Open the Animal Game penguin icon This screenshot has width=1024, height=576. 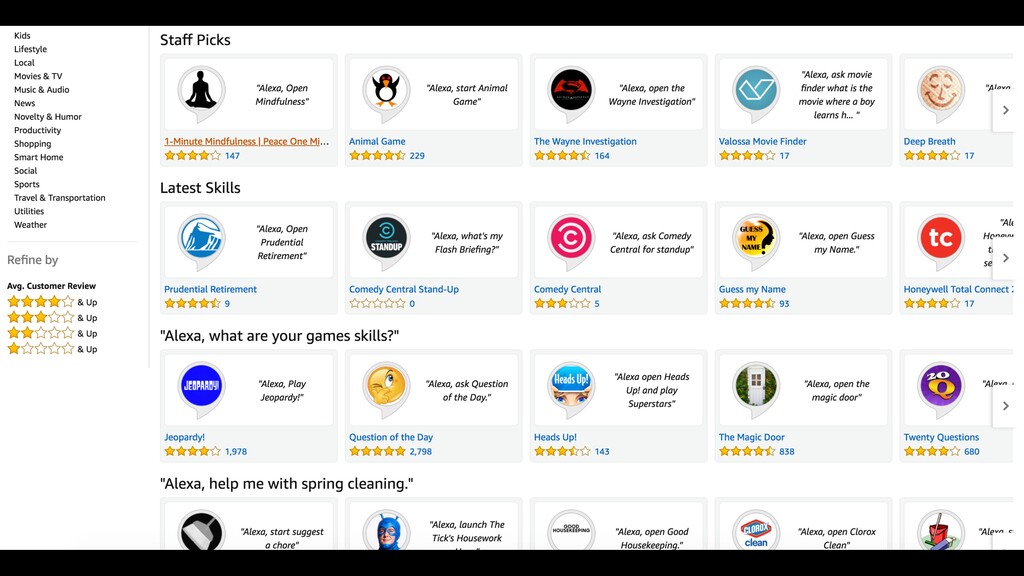tap(386, 92)
